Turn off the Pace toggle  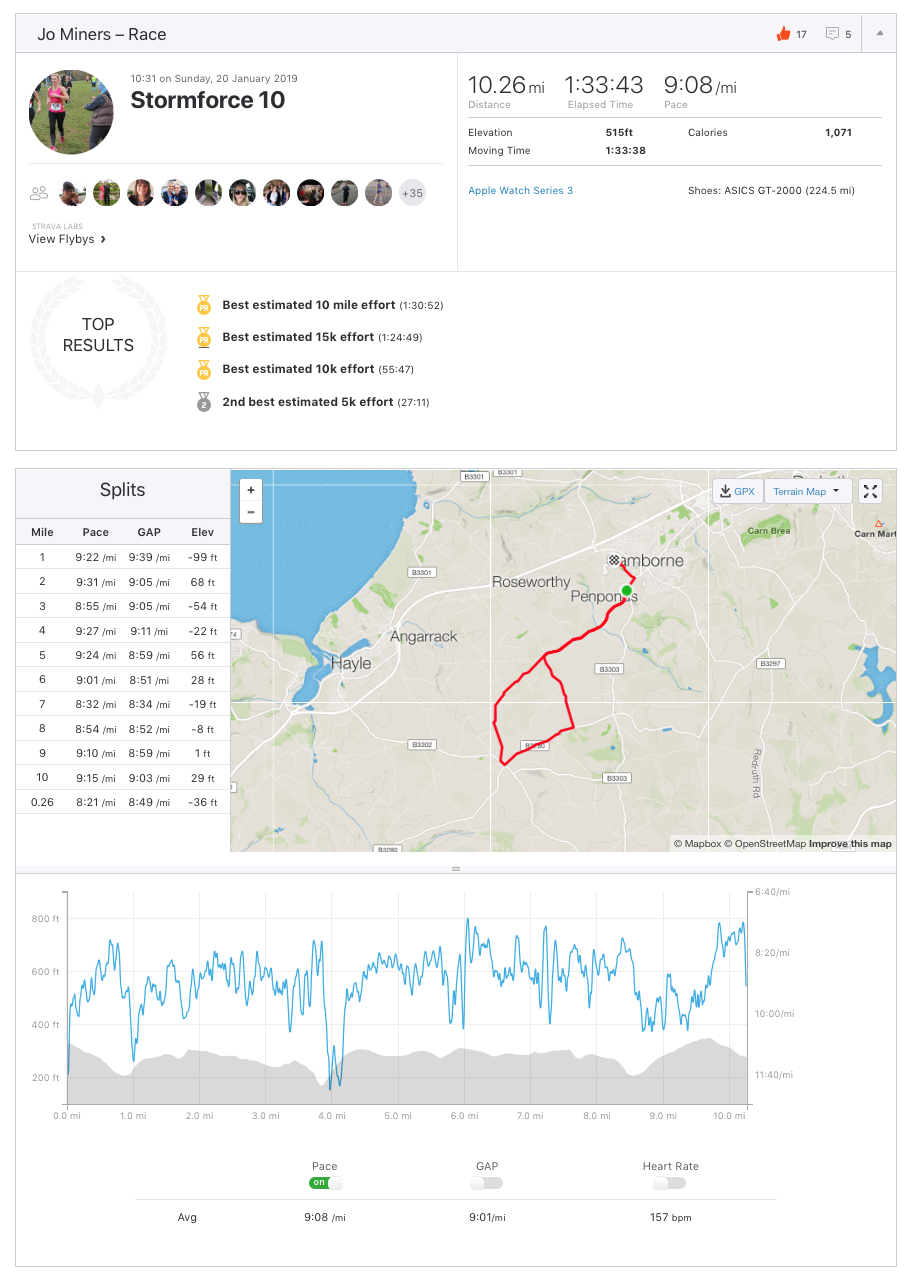[x=325, y=1183]
